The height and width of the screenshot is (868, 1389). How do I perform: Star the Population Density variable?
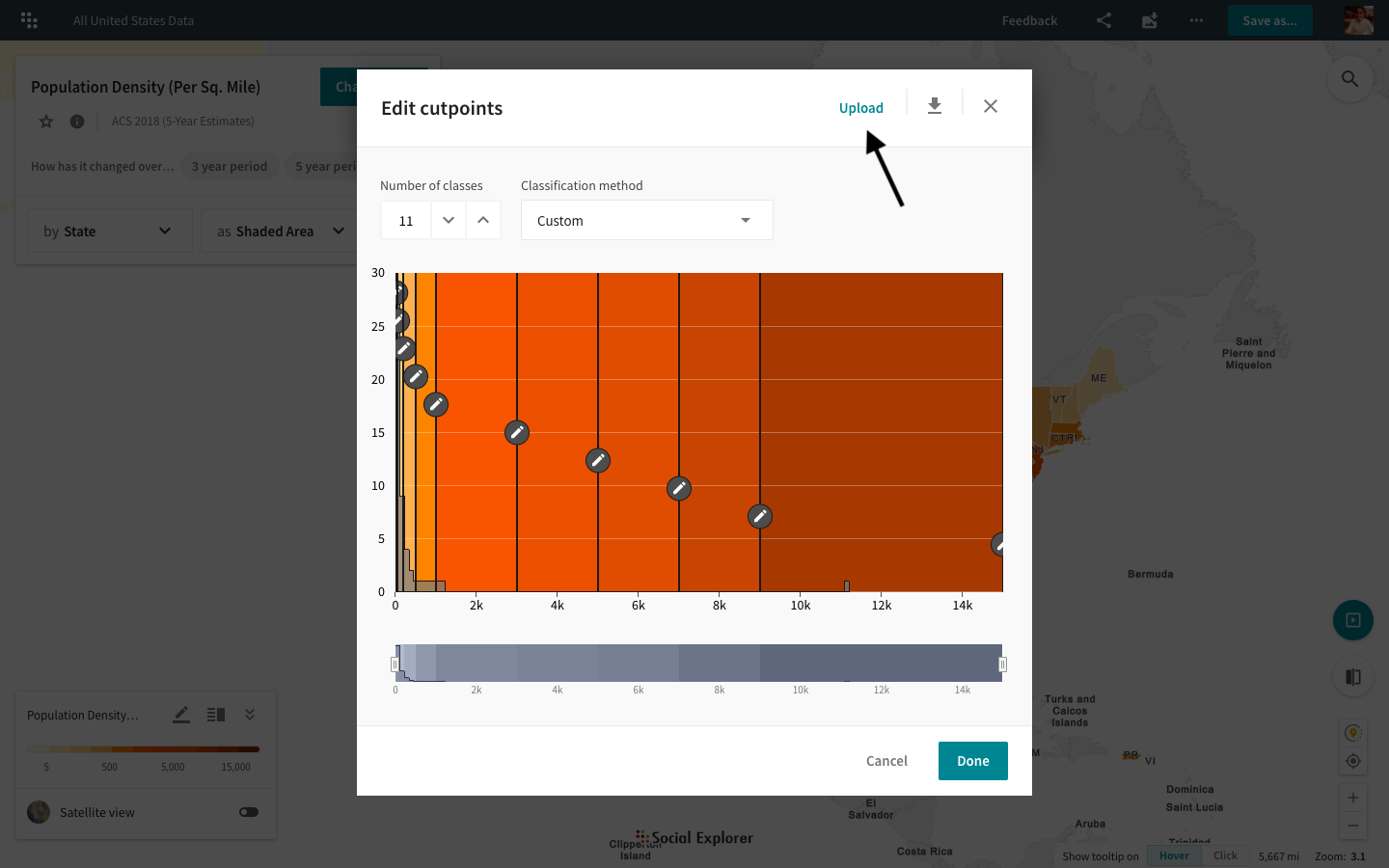pos(46,122)
